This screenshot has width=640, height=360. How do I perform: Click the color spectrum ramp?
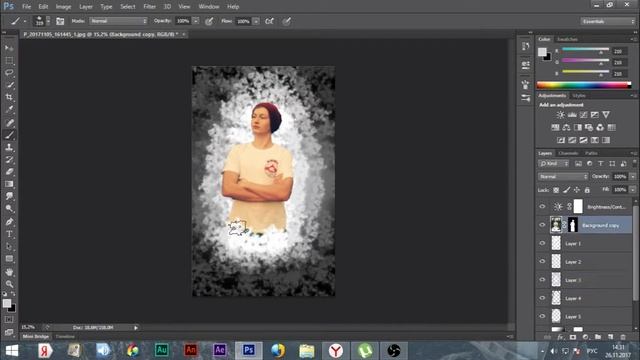tap(584, 85)
